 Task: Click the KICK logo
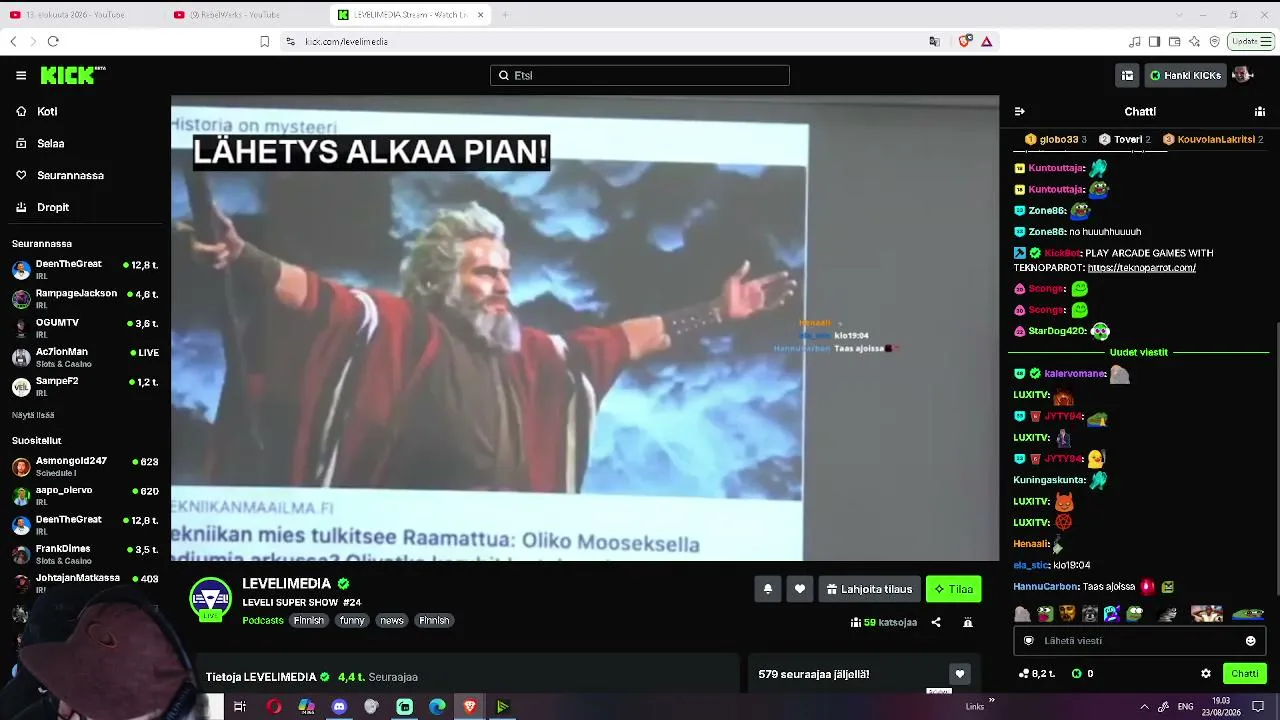pos(72,75)
